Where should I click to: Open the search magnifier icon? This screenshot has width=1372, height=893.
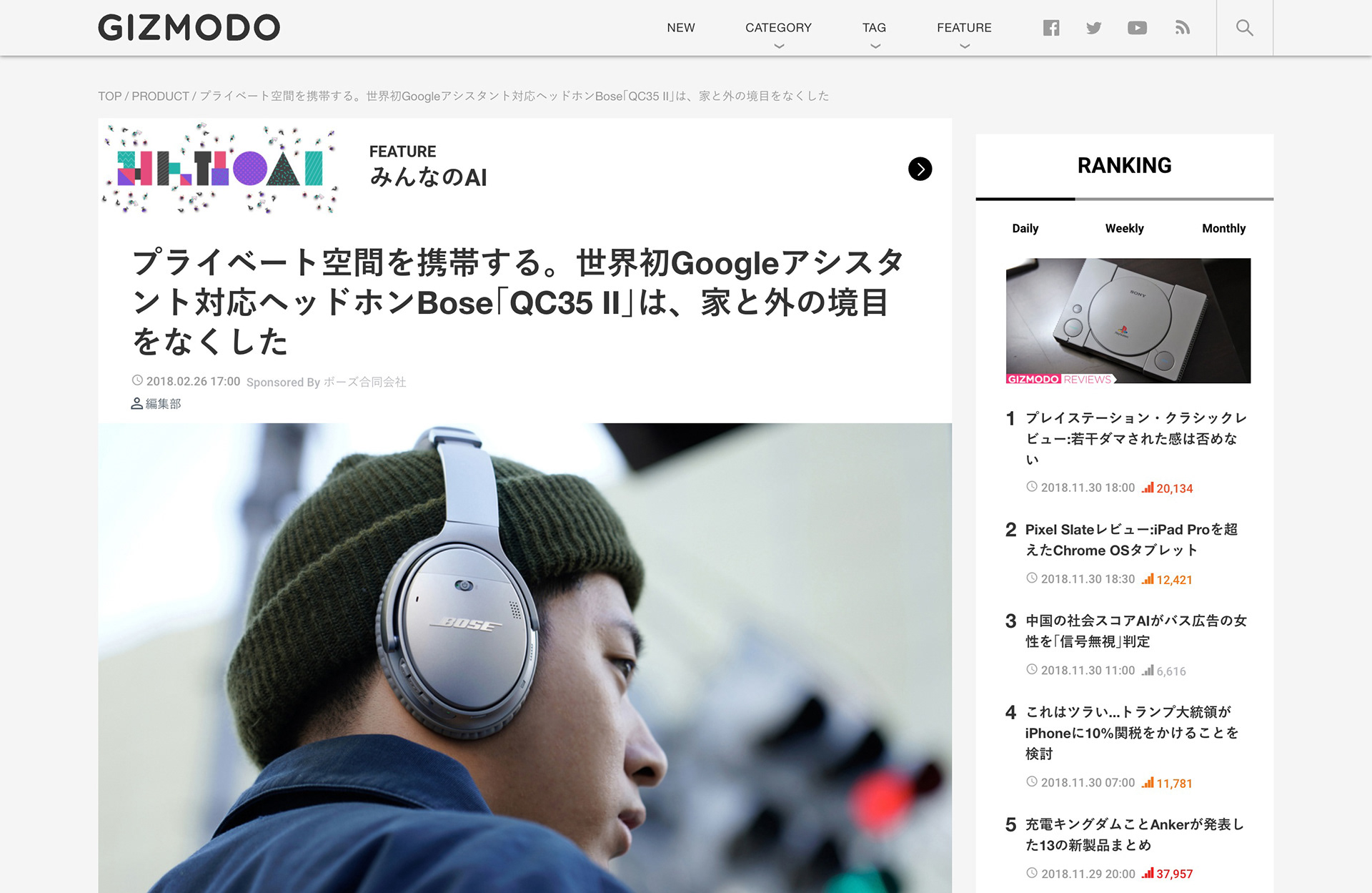point(1244,28)
